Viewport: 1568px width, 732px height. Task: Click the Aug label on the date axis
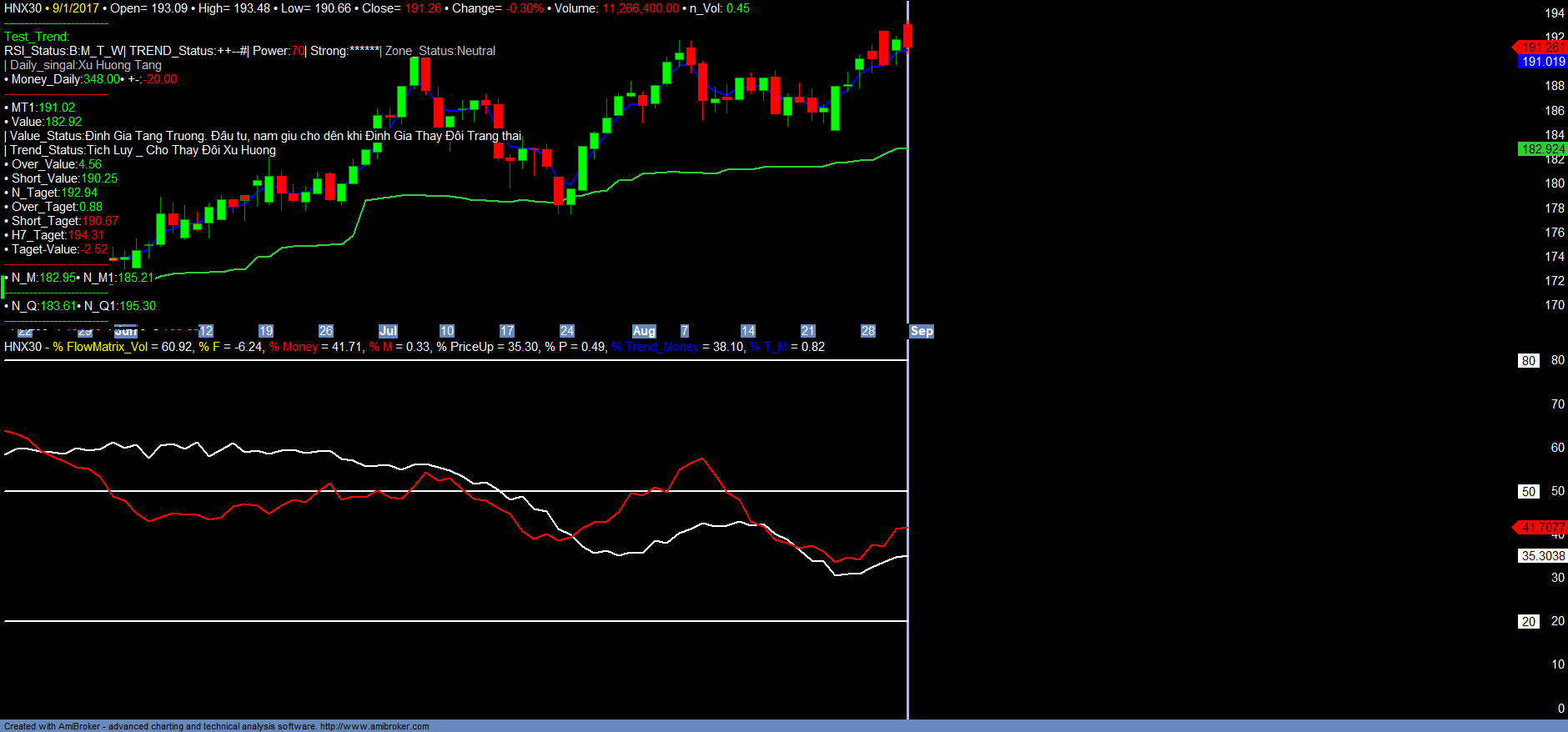(x=644, y=331)
